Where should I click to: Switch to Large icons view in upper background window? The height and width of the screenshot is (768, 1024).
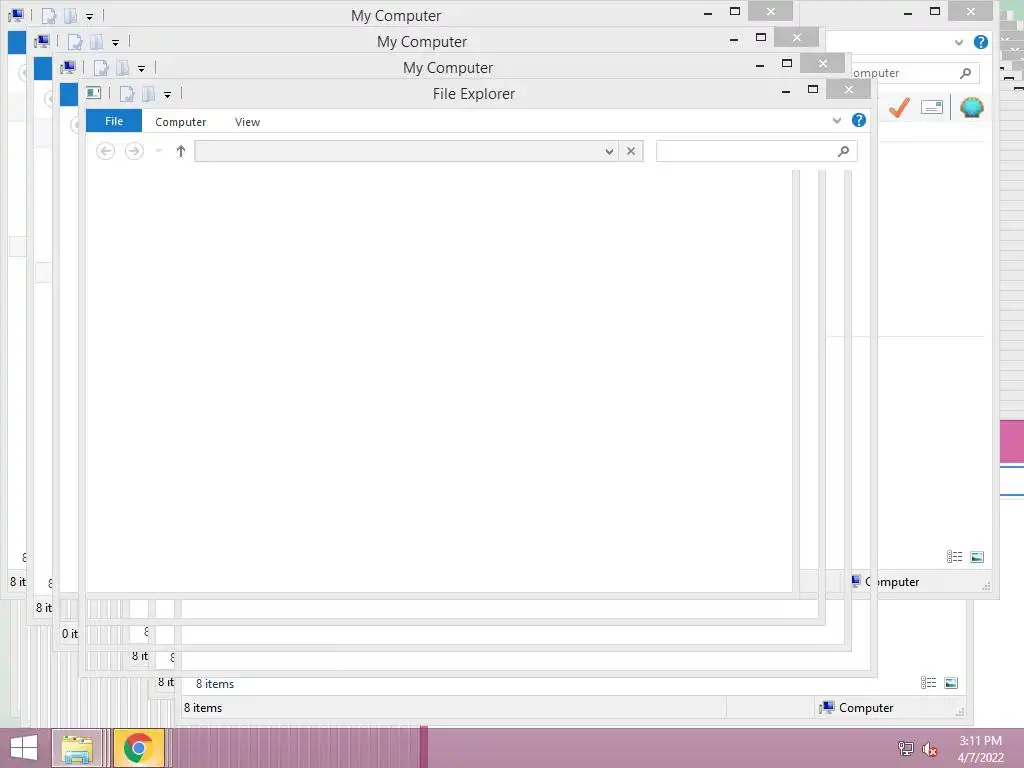click(977, 556)
